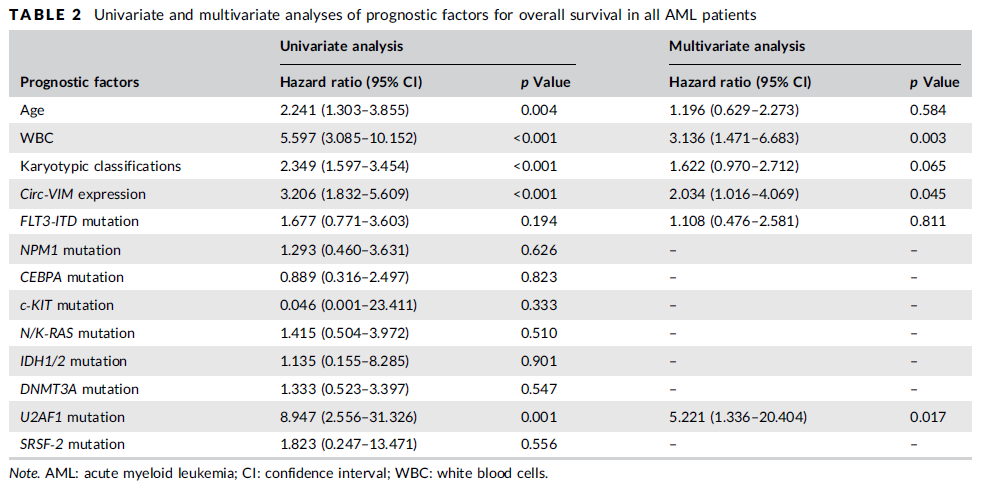1005x496 pixels.
Task: Click the Age row label
Action: click(32, 110)
